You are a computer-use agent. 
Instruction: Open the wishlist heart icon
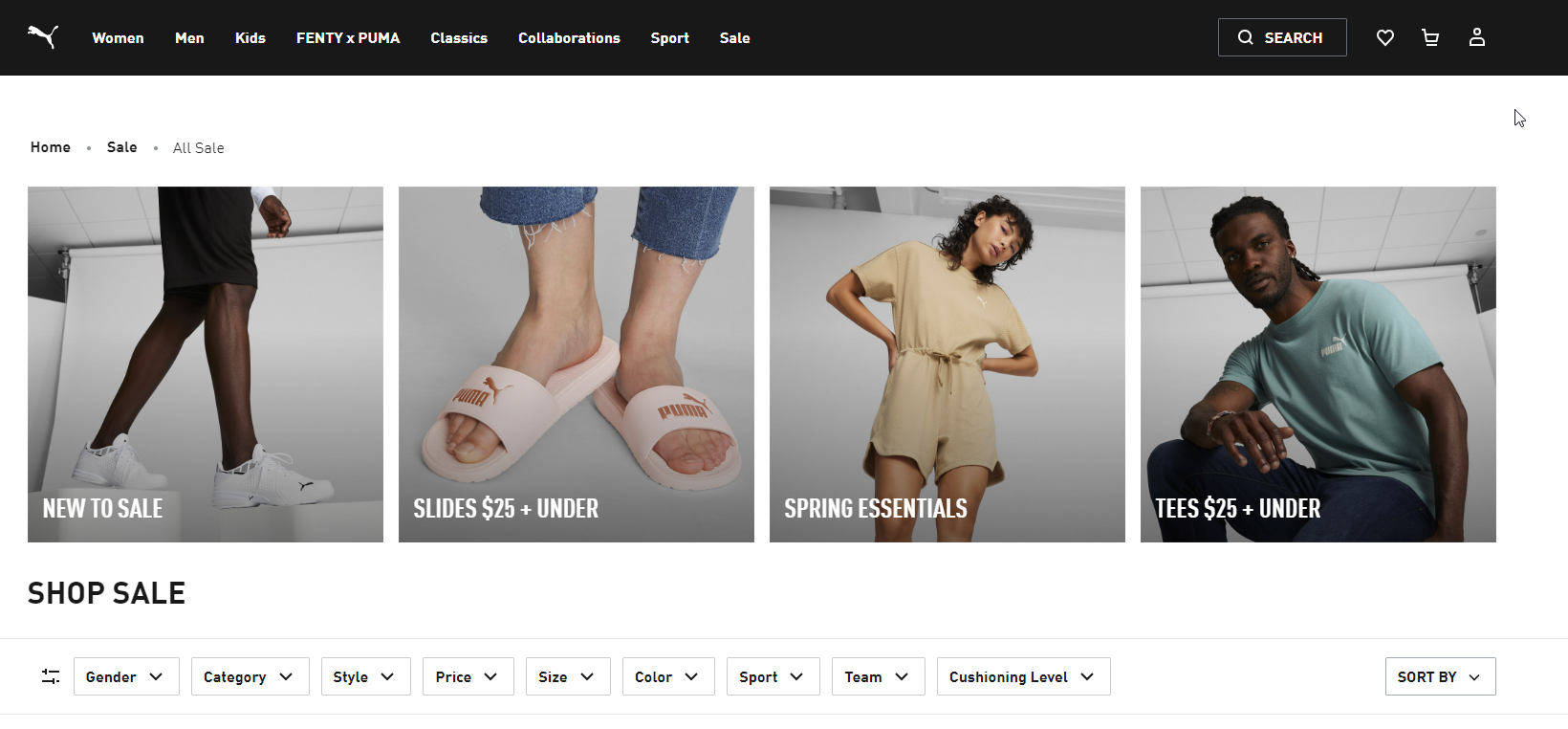[1384, 37]
